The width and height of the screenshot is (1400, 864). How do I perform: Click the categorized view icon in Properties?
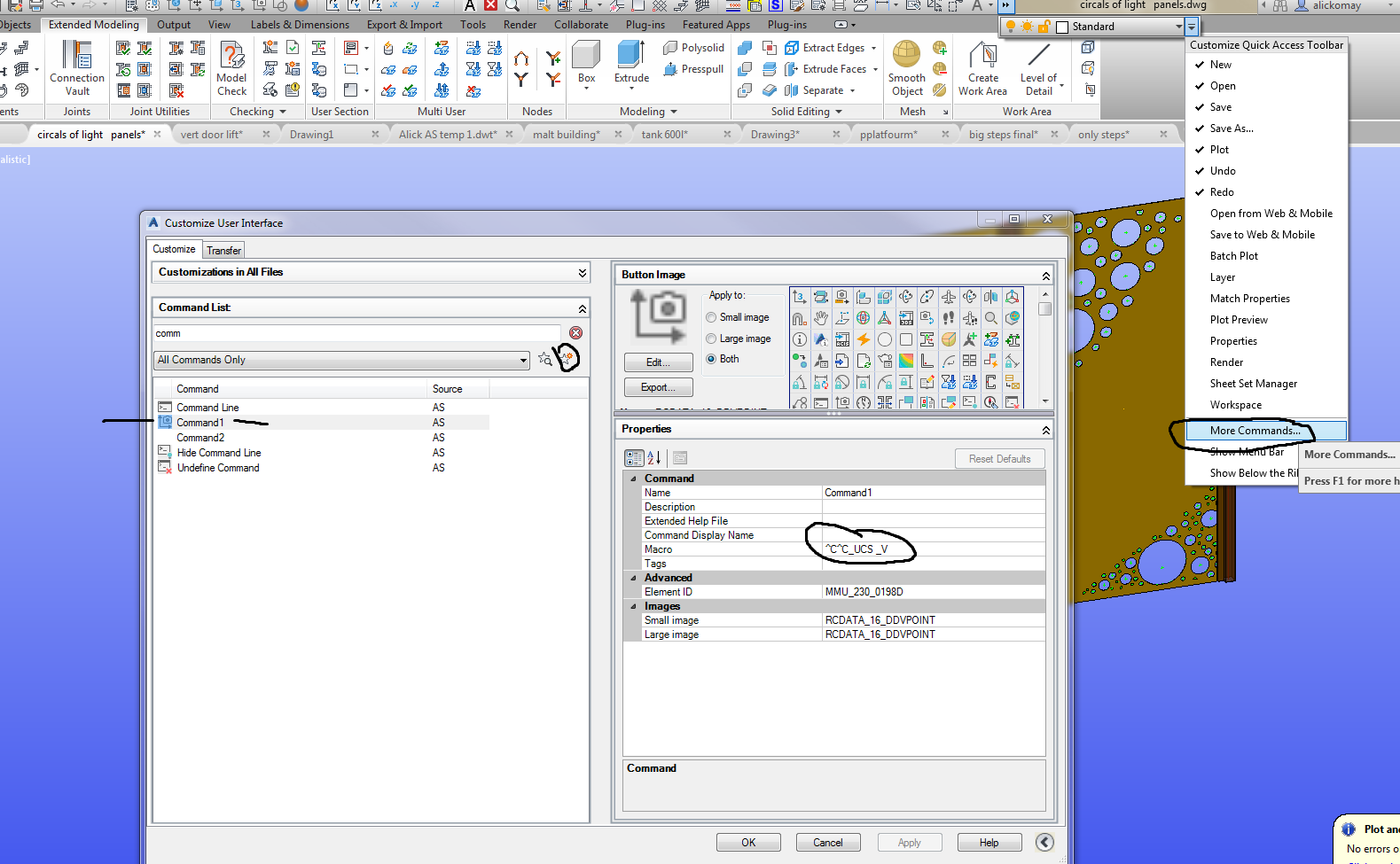click(x=634, y=458)
